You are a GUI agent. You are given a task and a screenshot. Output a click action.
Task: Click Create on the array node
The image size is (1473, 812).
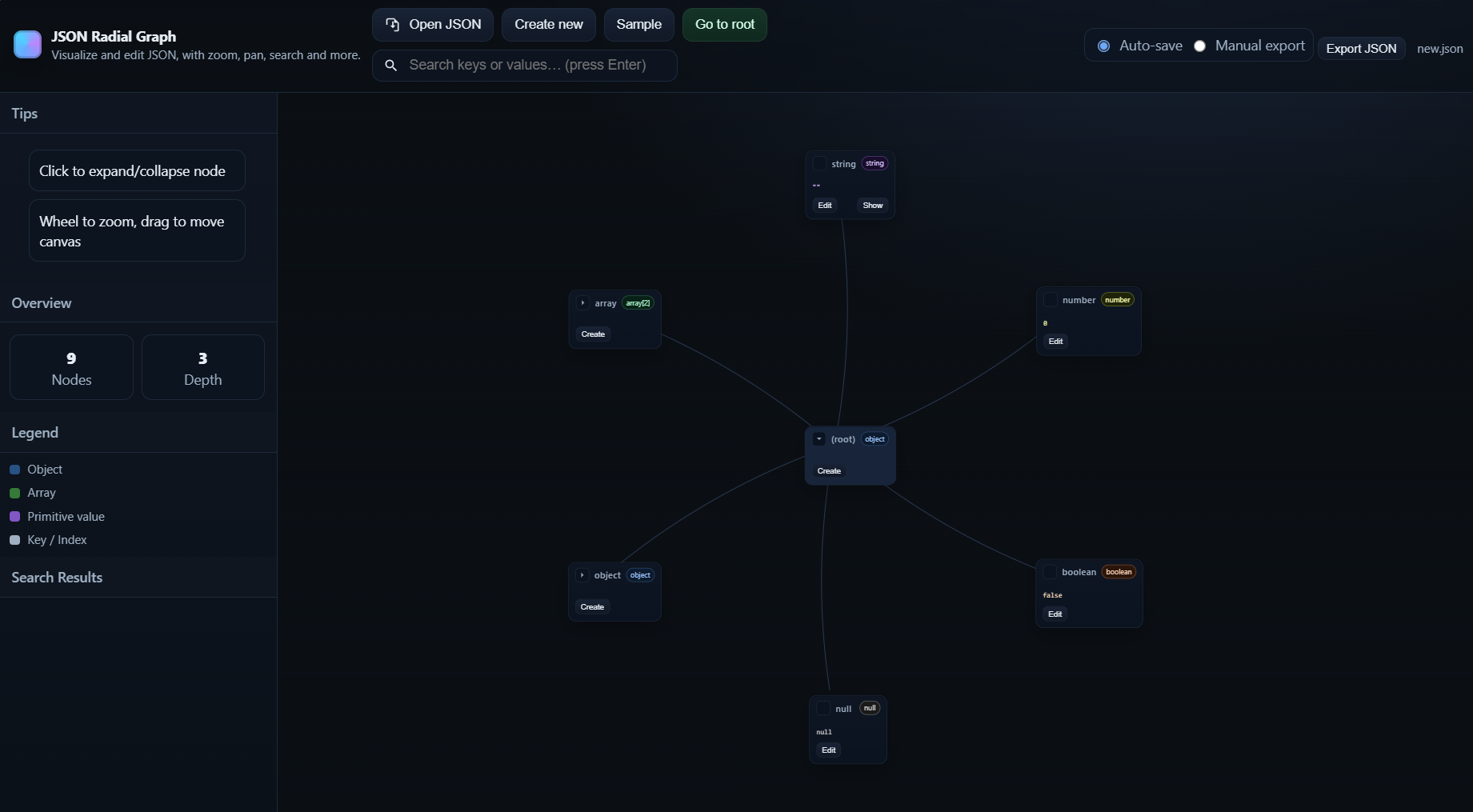click(x=593, y=334)
